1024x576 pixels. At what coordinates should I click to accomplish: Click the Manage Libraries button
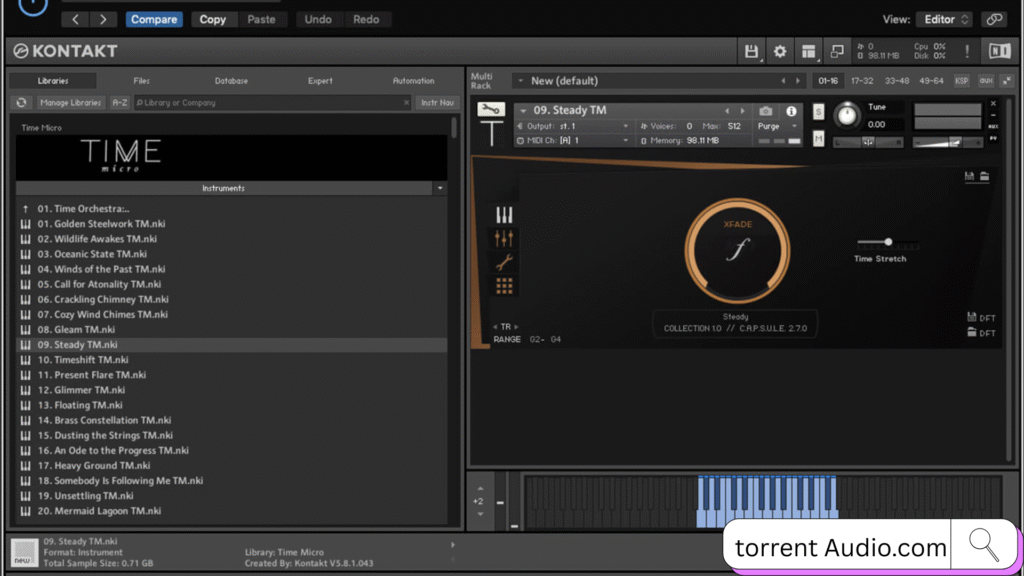point(71,102)
